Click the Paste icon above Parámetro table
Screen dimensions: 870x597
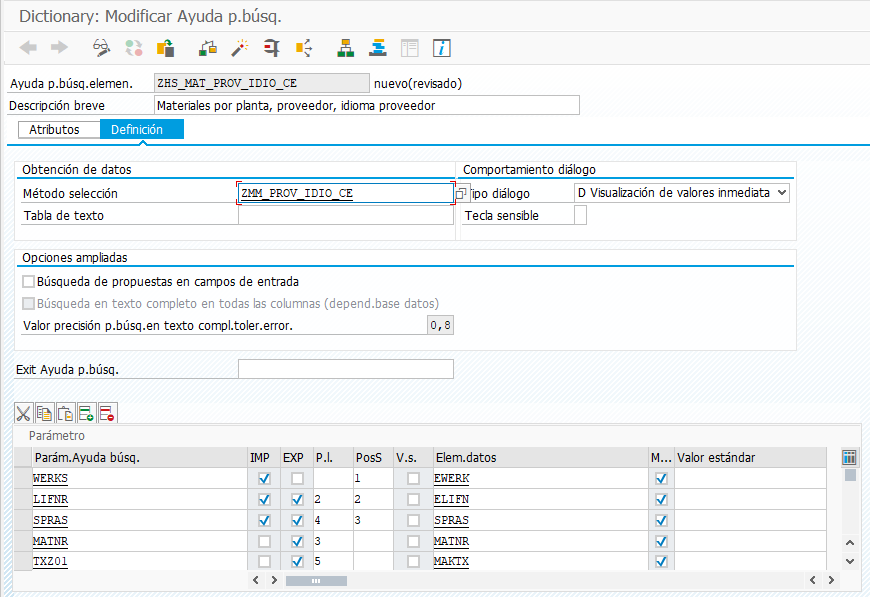65,413
